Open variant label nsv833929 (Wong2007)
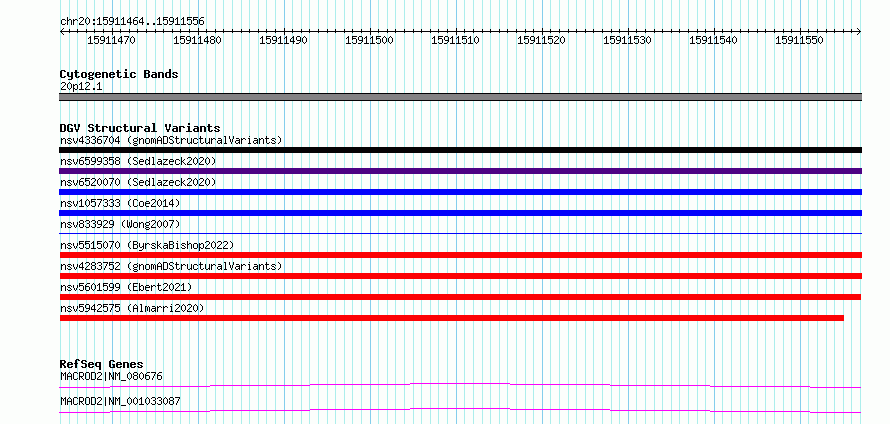The width and height of the screenshot is (890, 424). [x=120, y=224]
